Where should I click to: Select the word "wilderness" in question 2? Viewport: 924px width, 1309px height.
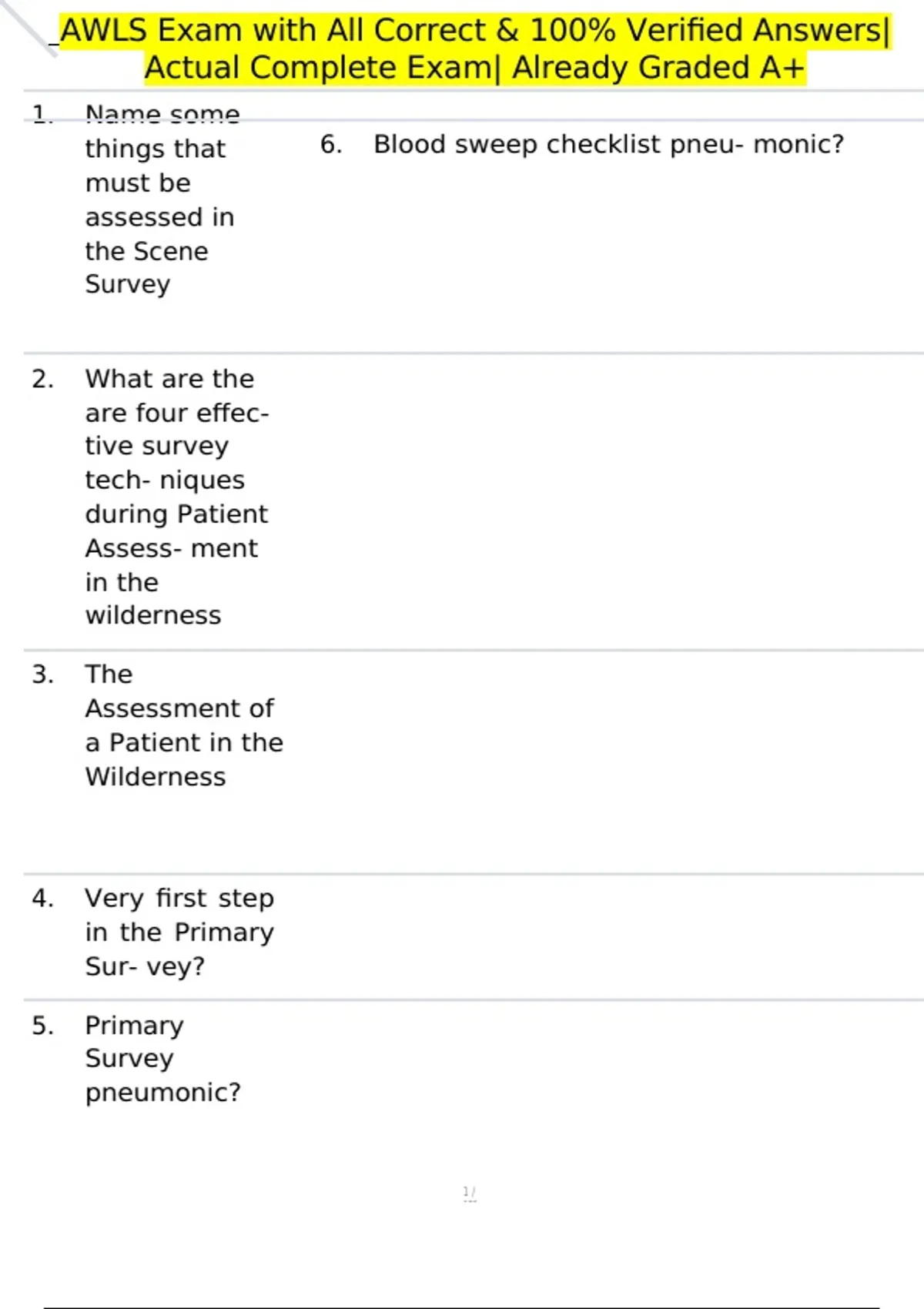pos(153,615)
